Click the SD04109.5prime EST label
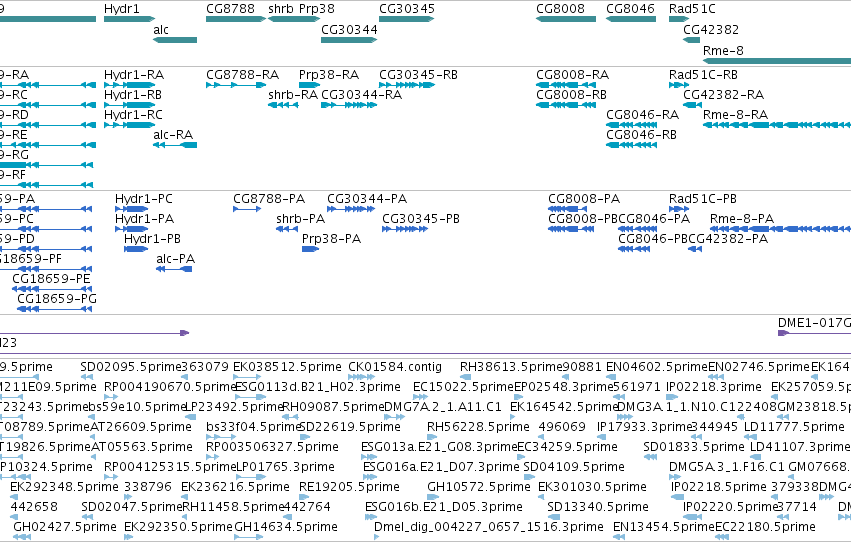Viewport: 851px width, 542px height. pos(574,467)
